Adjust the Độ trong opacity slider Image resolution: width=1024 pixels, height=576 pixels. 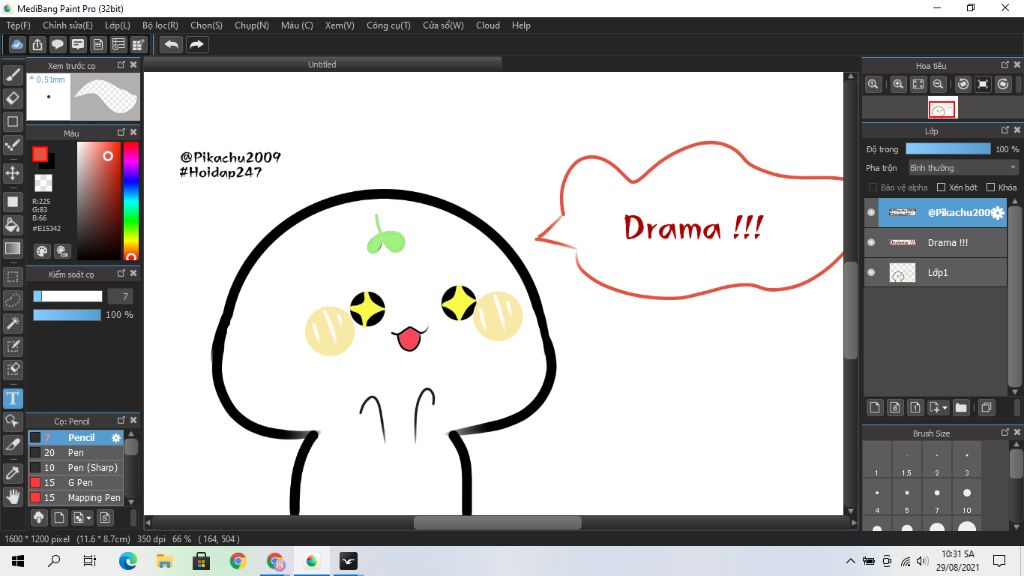tap(948, 149)
